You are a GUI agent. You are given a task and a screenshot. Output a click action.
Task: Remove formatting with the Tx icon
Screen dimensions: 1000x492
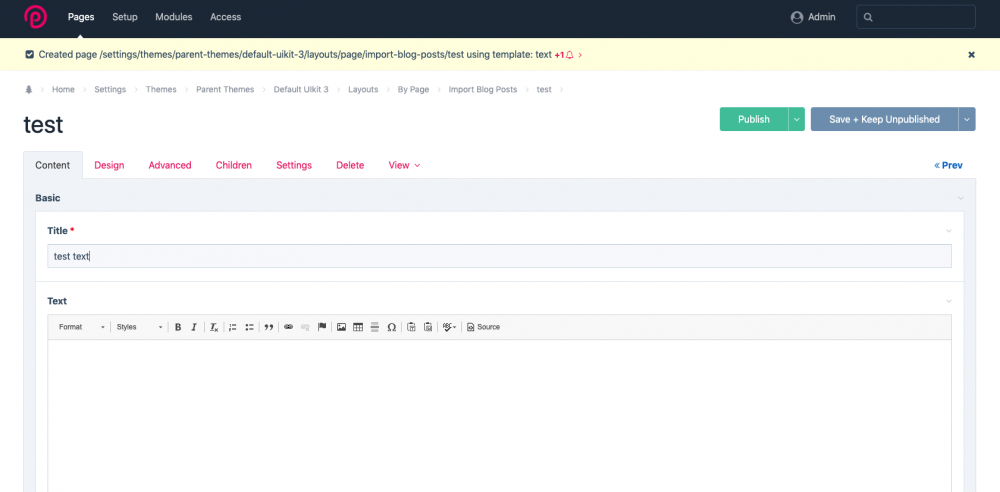click(214, 327)
